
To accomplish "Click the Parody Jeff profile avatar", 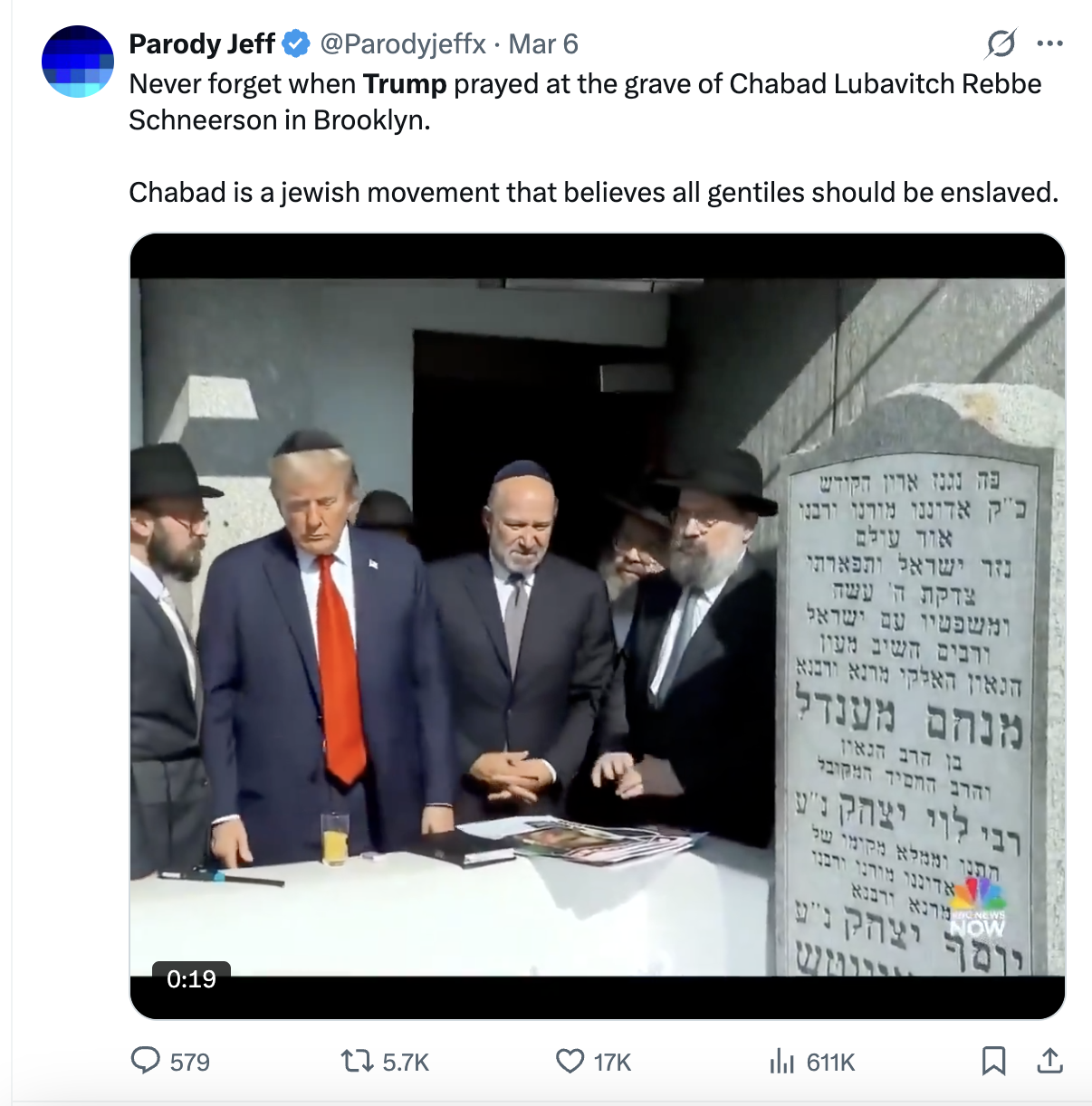I will [78, 62].
